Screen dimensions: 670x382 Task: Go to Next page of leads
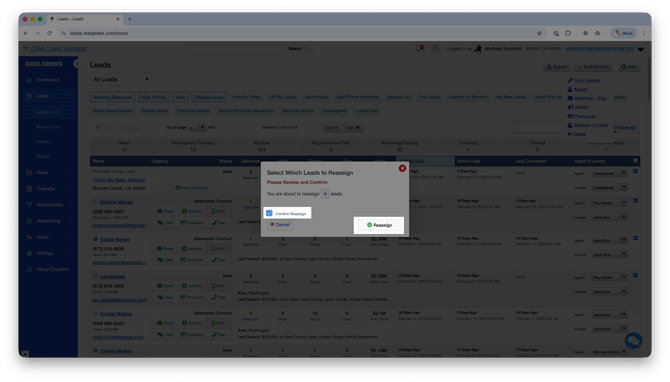(x=332, y=127)
